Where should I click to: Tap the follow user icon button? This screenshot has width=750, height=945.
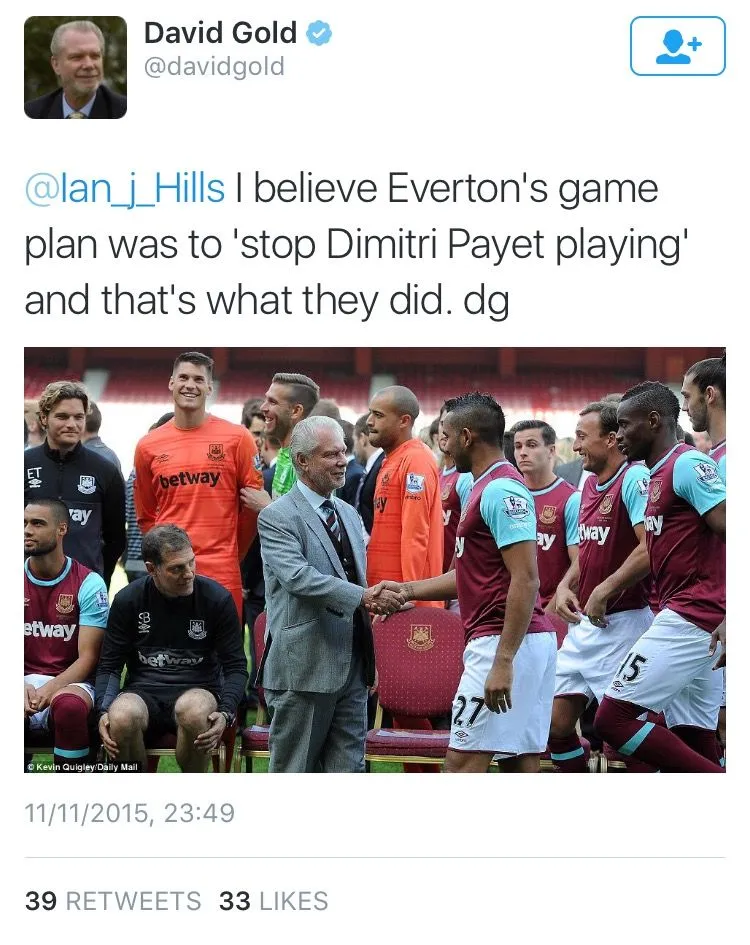click(677, 46)
